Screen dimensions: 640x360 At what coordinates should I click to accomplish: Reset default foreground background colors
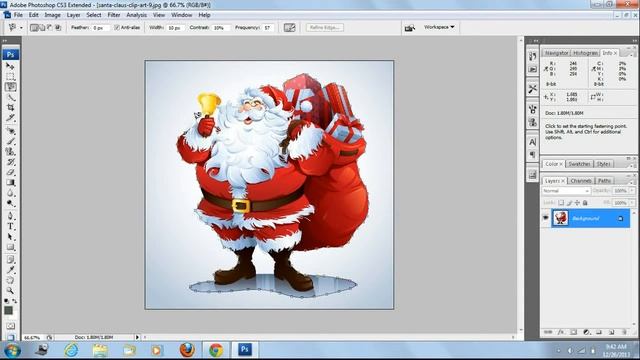click(6, 301)
